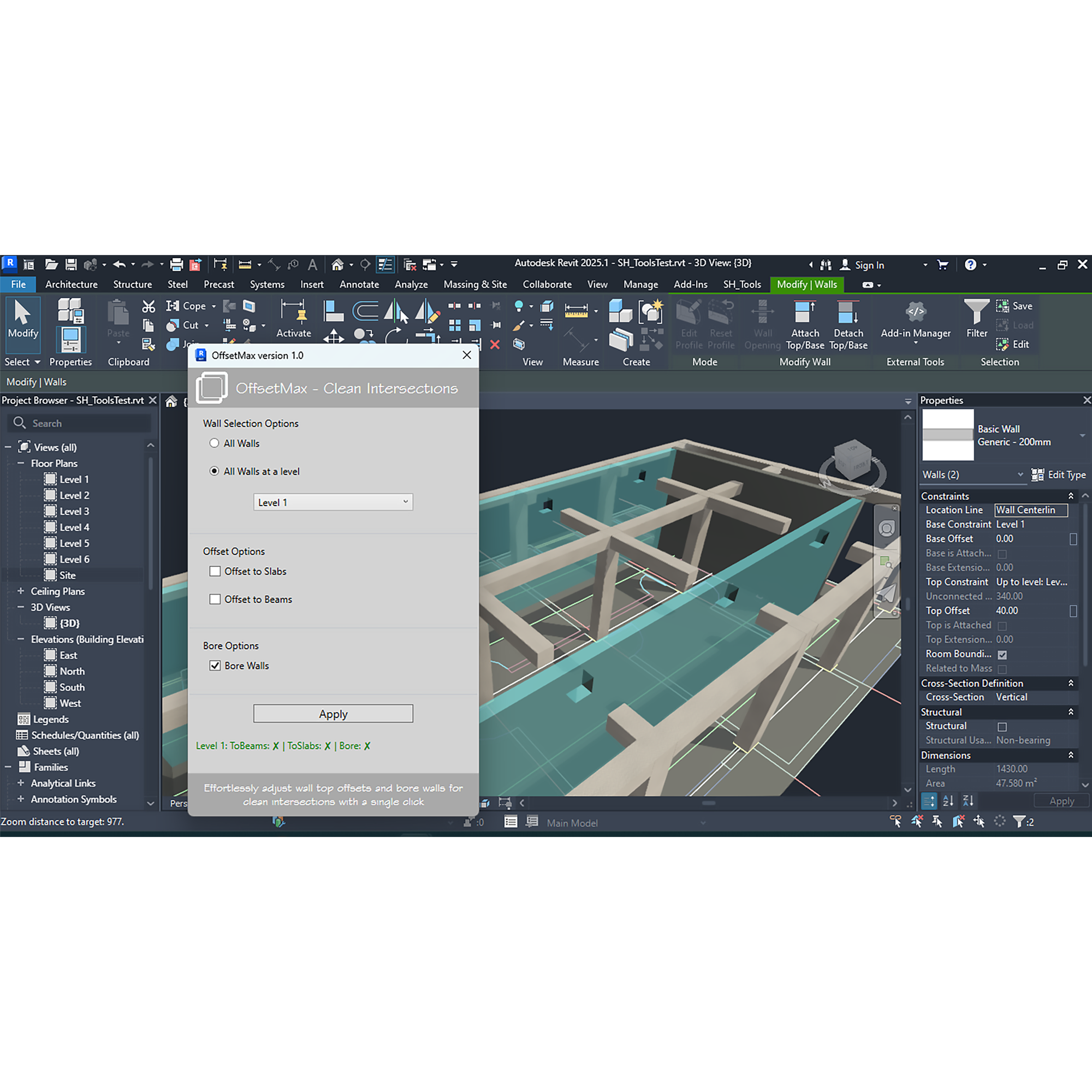Viewport: 1092px width, 1092px height.
Task: Click the Modify arrow tool
Action: (x=22, y=312)
